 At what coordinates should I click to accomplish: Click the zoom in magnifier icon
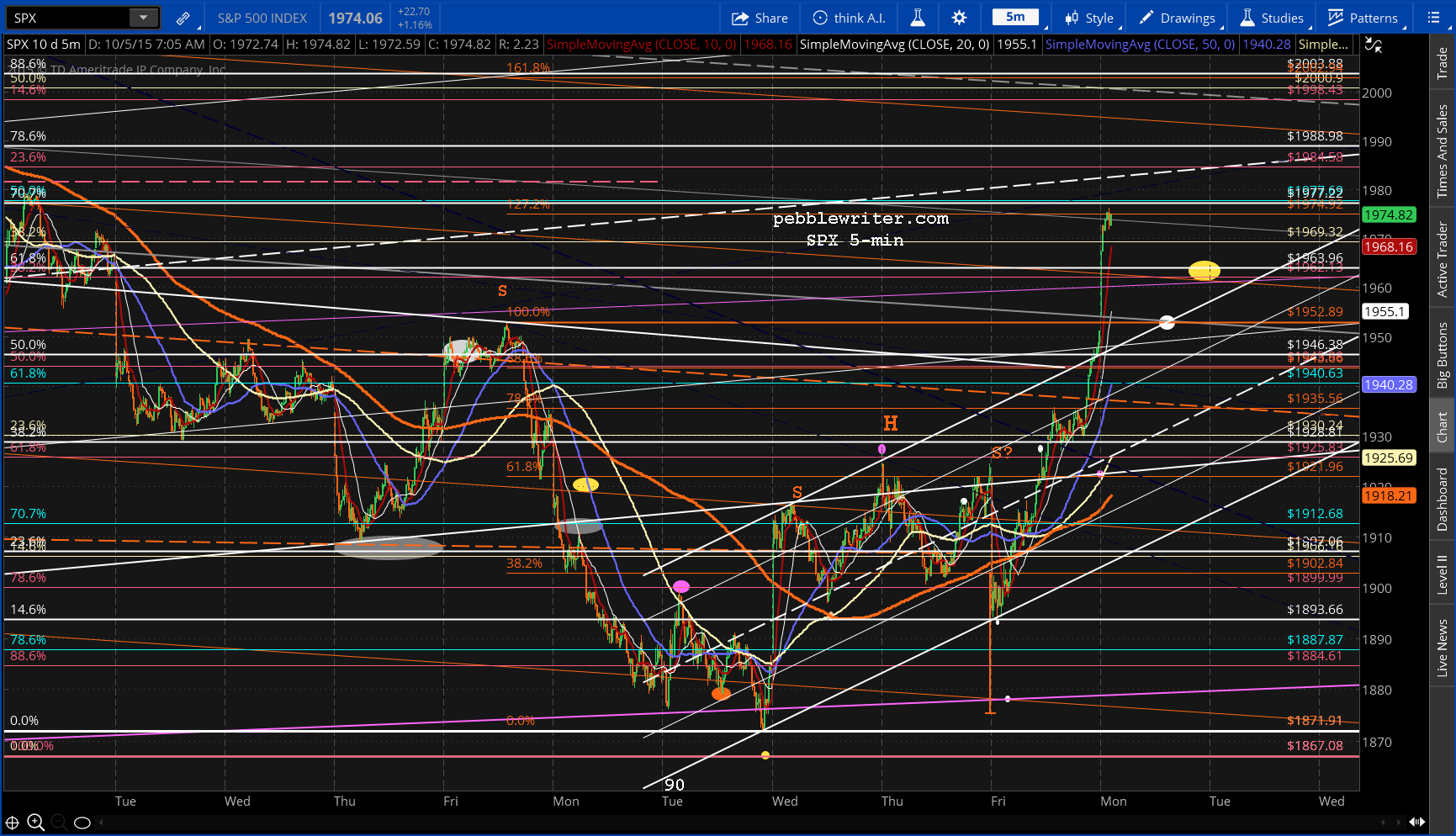click(x=35, y=822)
